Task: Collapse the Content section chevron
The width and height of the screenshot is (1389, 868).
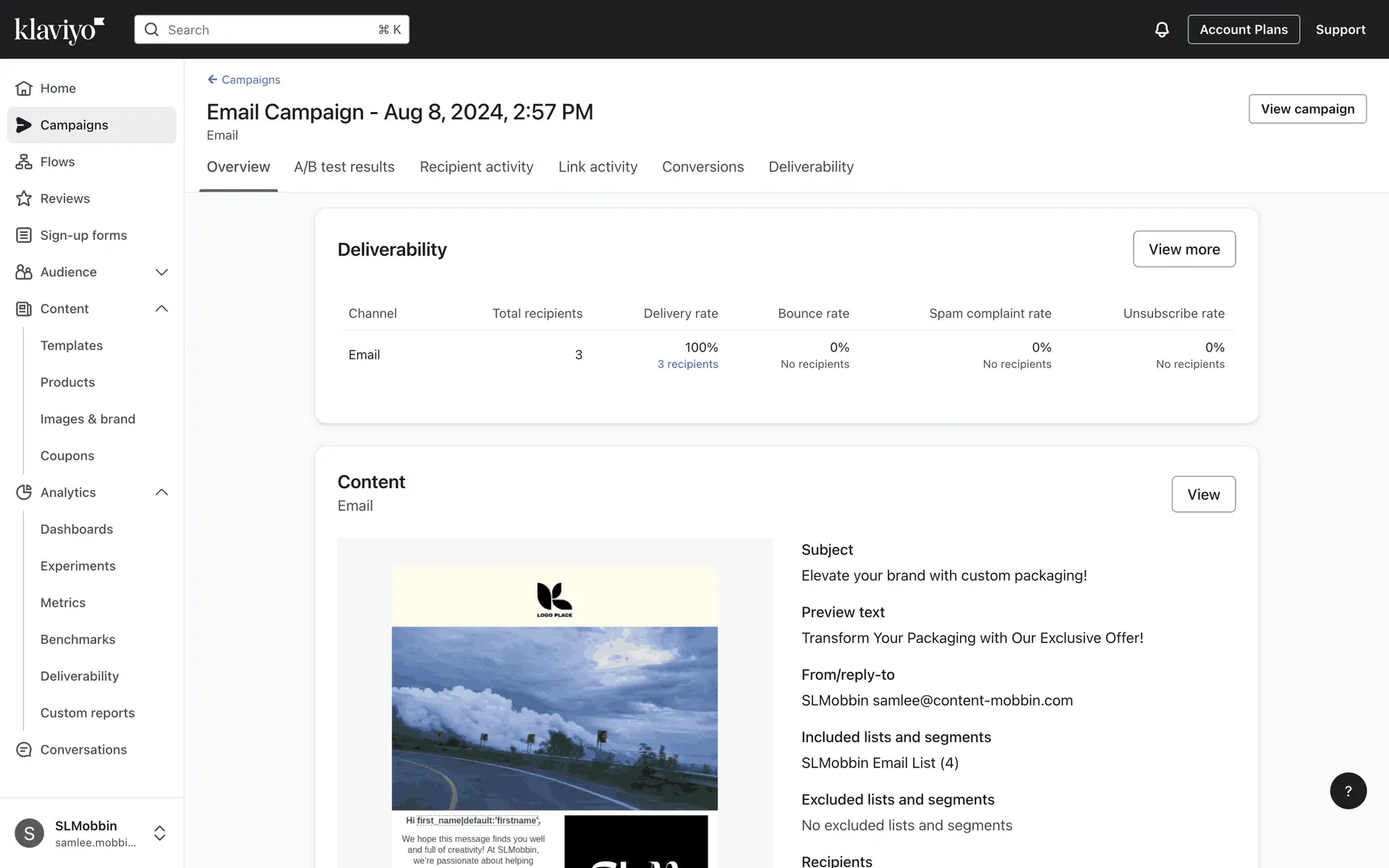Action: 161,309
